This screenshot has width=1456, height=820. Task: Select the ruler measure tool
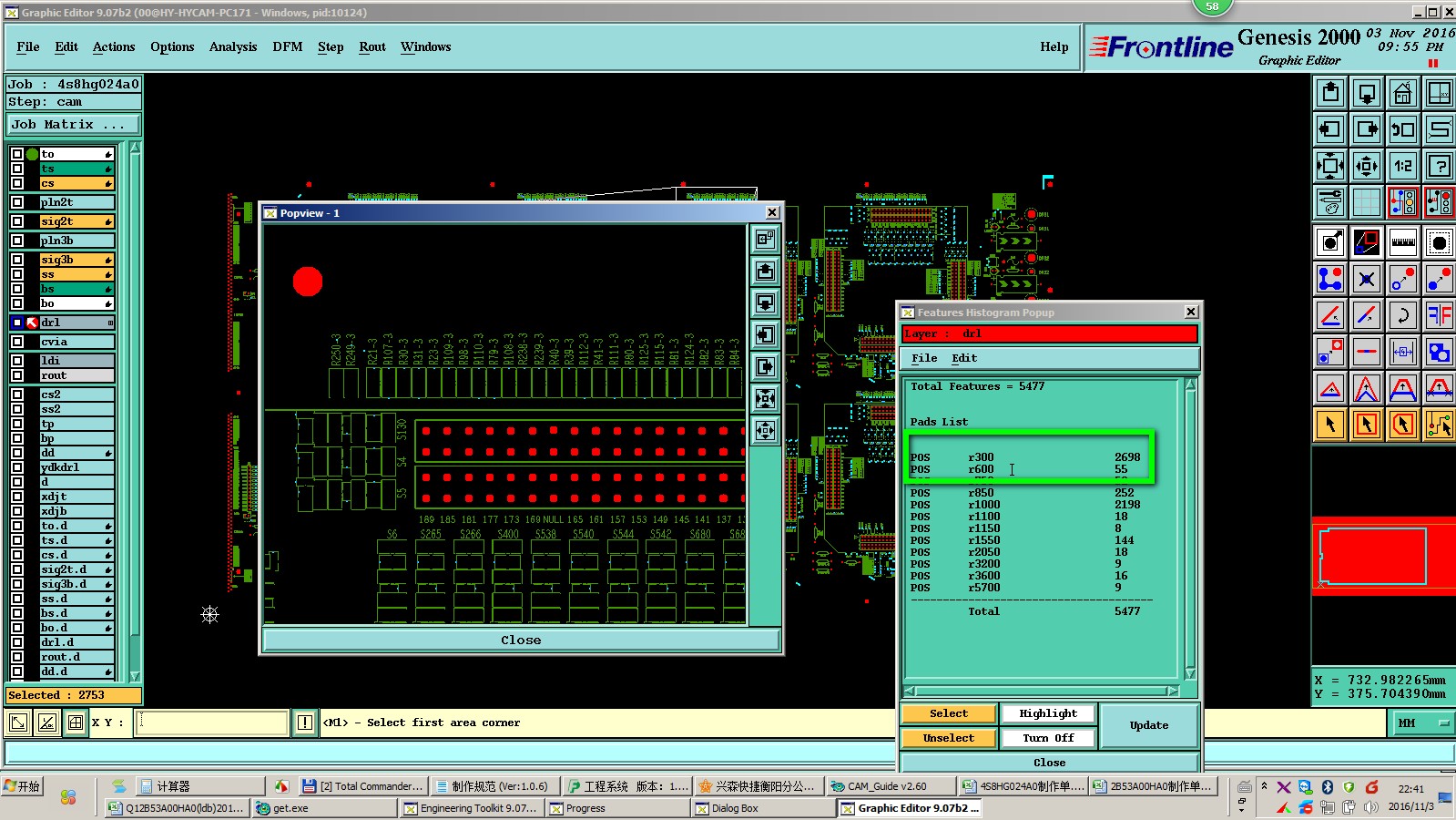[x=1403, y=242]
